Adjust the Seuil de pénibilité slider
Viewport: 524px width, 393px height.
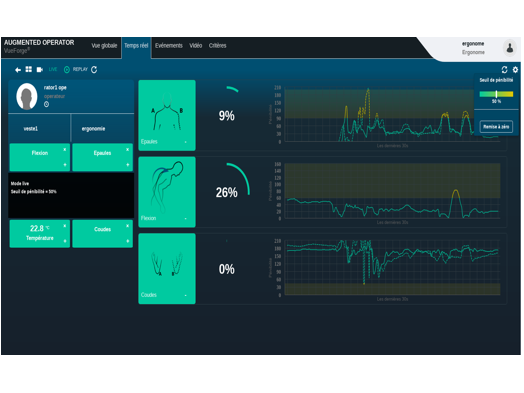pos(496,94)
